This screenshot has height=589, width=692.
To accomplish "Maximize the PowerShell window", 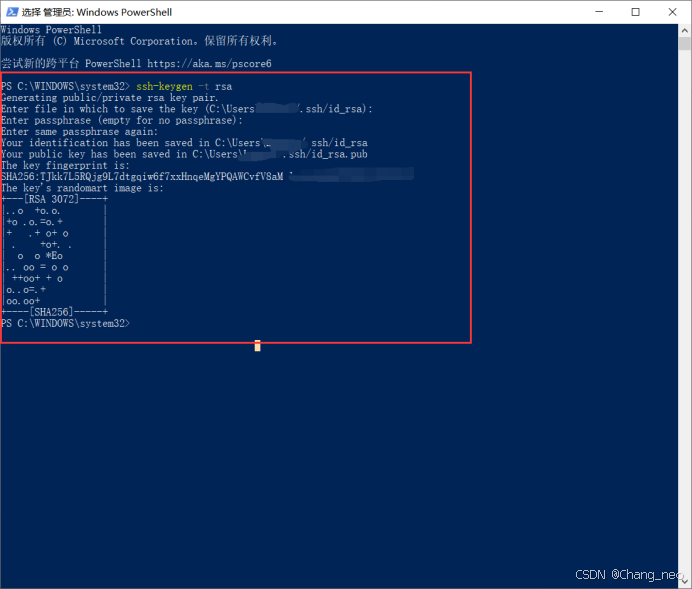I will [x=636, y=12].
